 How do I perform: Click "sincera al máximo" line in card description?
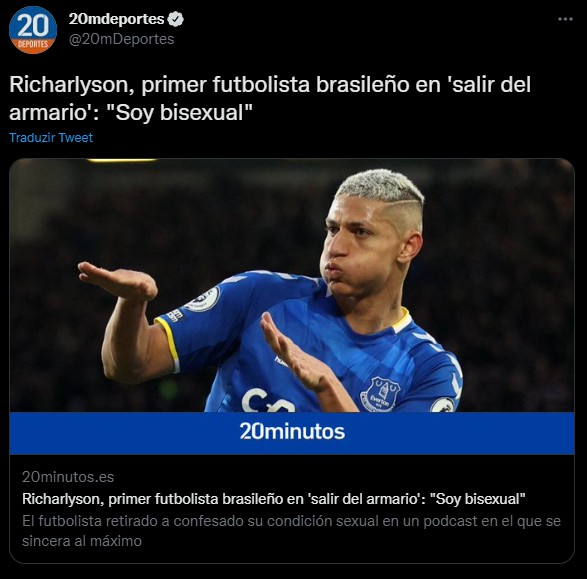[x=82, y=541]
